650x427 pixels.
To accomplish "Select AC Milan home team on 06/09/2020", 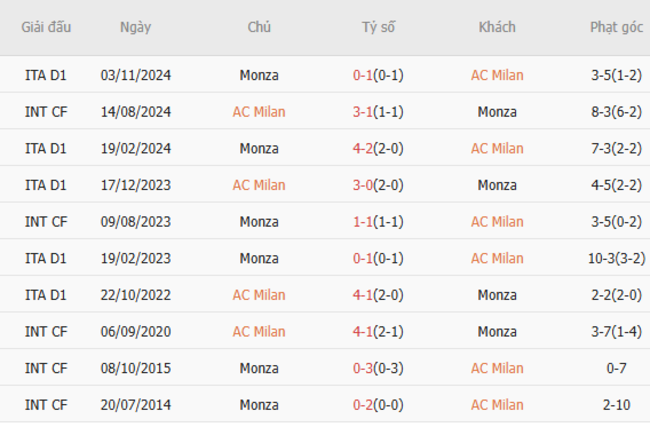I will click(259, 332).
